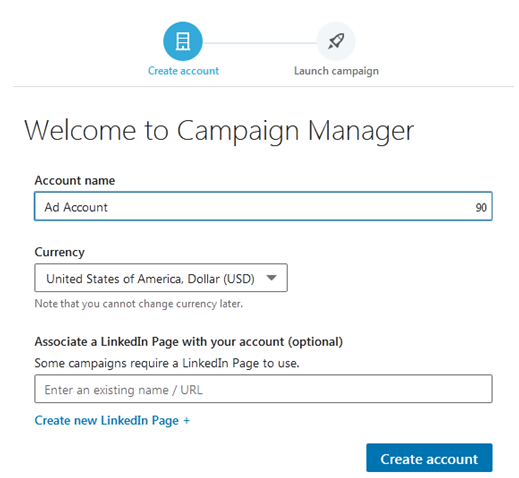Click the Welcome to Campaign Manager heading
Image resolution: width=519 pixels, height=478 pixels.
pos(219,131)
